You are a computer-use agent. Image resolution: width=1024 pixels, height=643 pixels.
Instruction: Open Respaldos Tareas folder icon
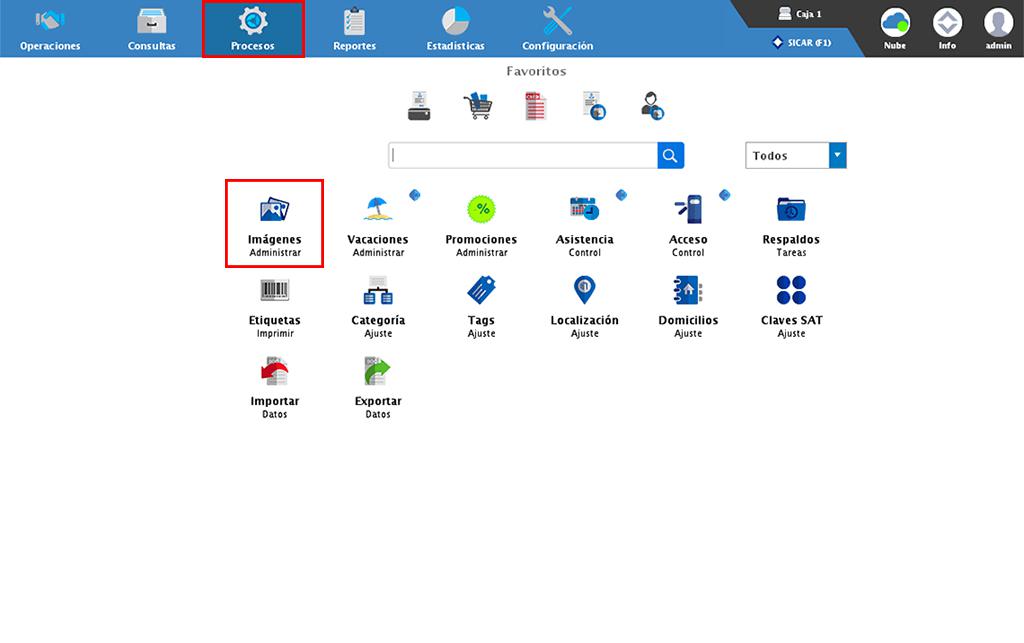click(x=791, y=210)
